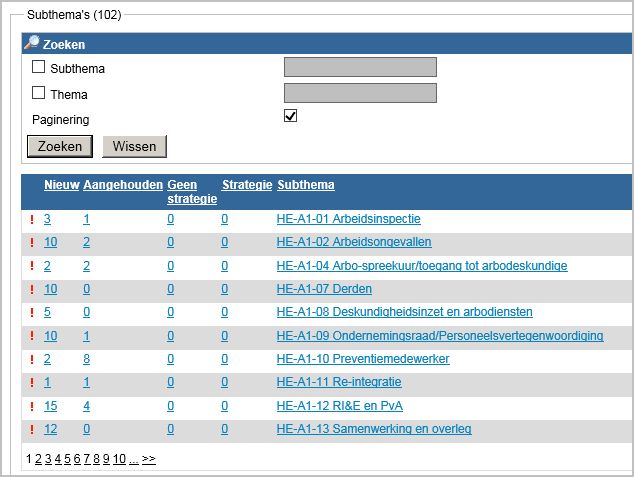Uncheck the Paginering checkbox

click(x=291, y=116)
